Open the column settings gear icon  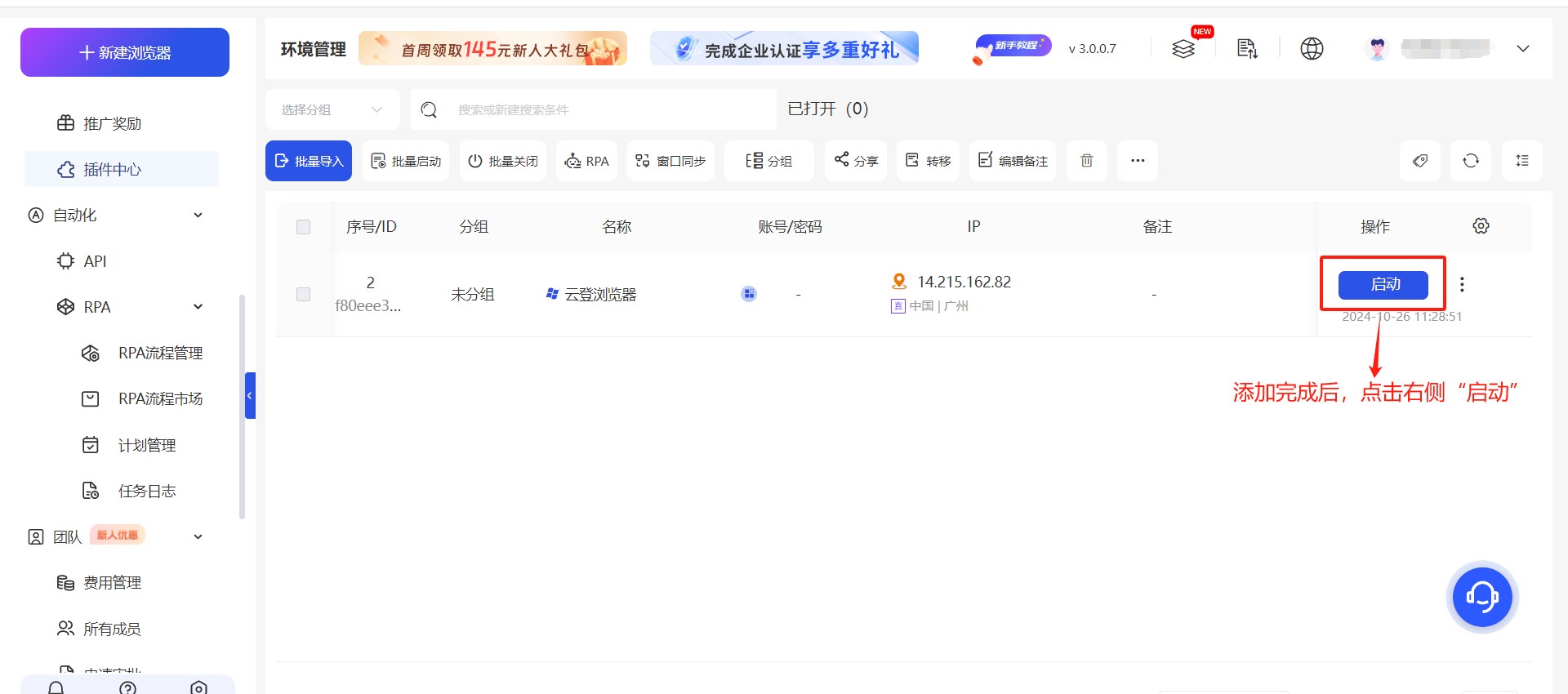[x=1481, y=226]
